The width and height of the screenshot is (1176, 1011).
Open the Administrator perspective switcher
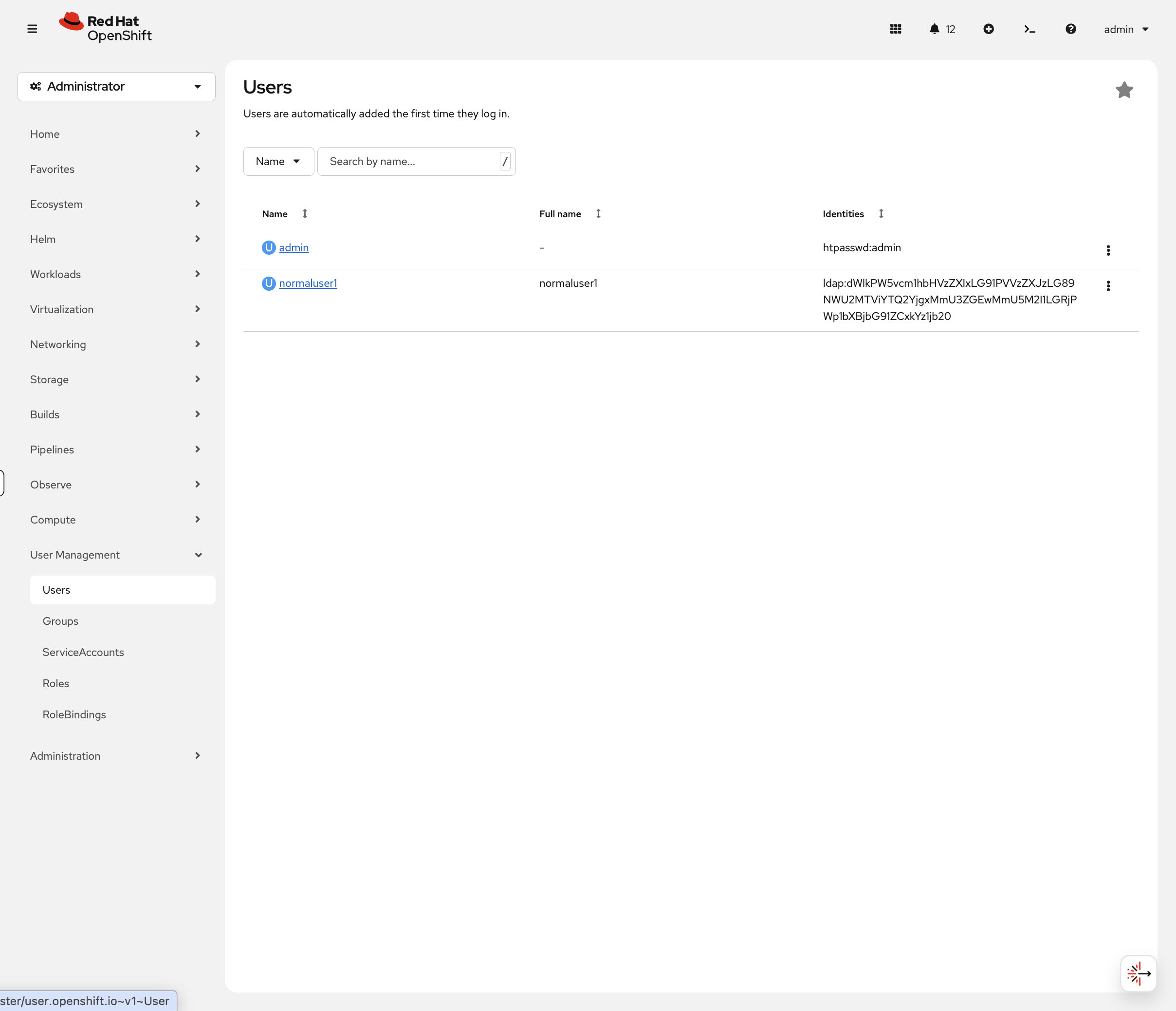116,86
